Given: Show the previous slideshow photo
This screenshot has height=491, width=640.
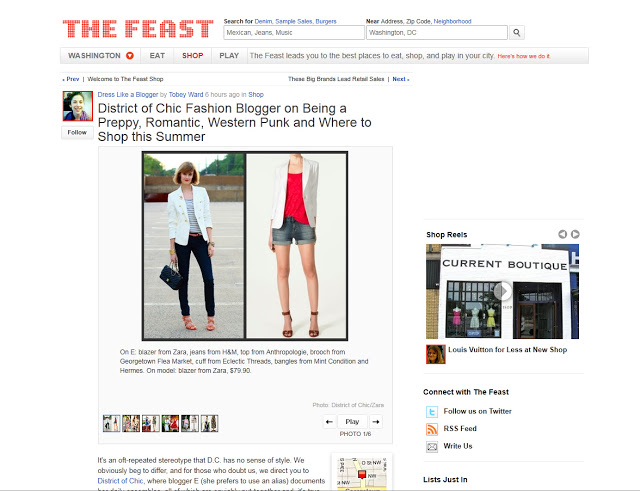Looking at the screenshot, I should [x=329, y=422].
